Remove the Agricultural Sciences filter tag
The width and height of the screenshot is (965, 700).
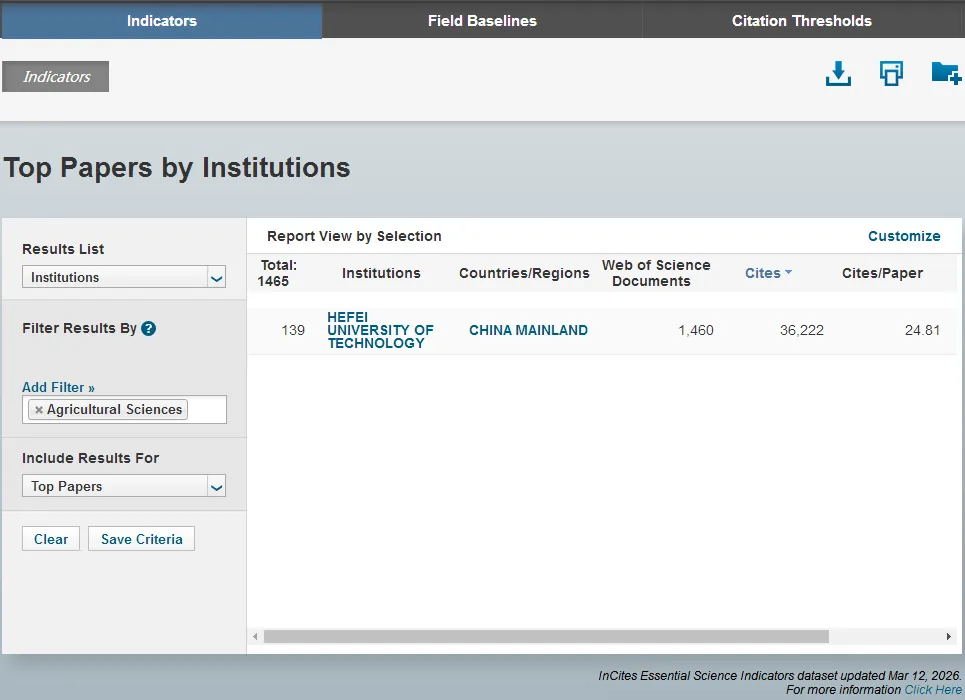[x=39, y=409]
